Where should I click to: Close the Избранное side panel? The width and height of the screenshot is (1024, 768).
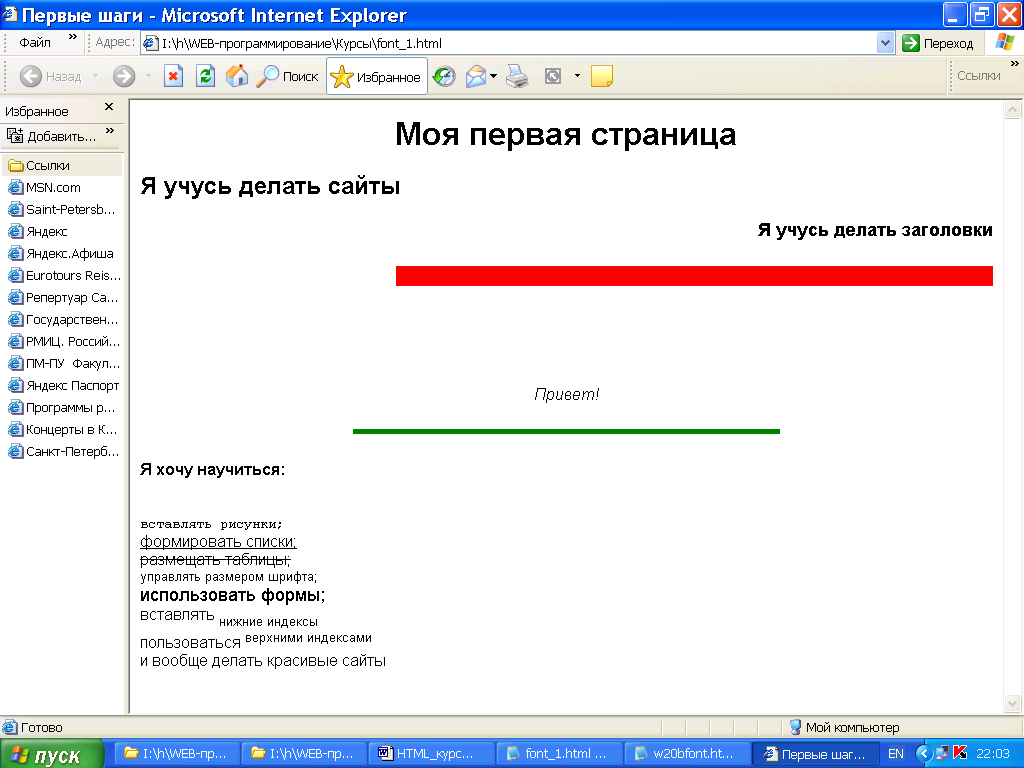pyautogui.click(x=109, y=106)
